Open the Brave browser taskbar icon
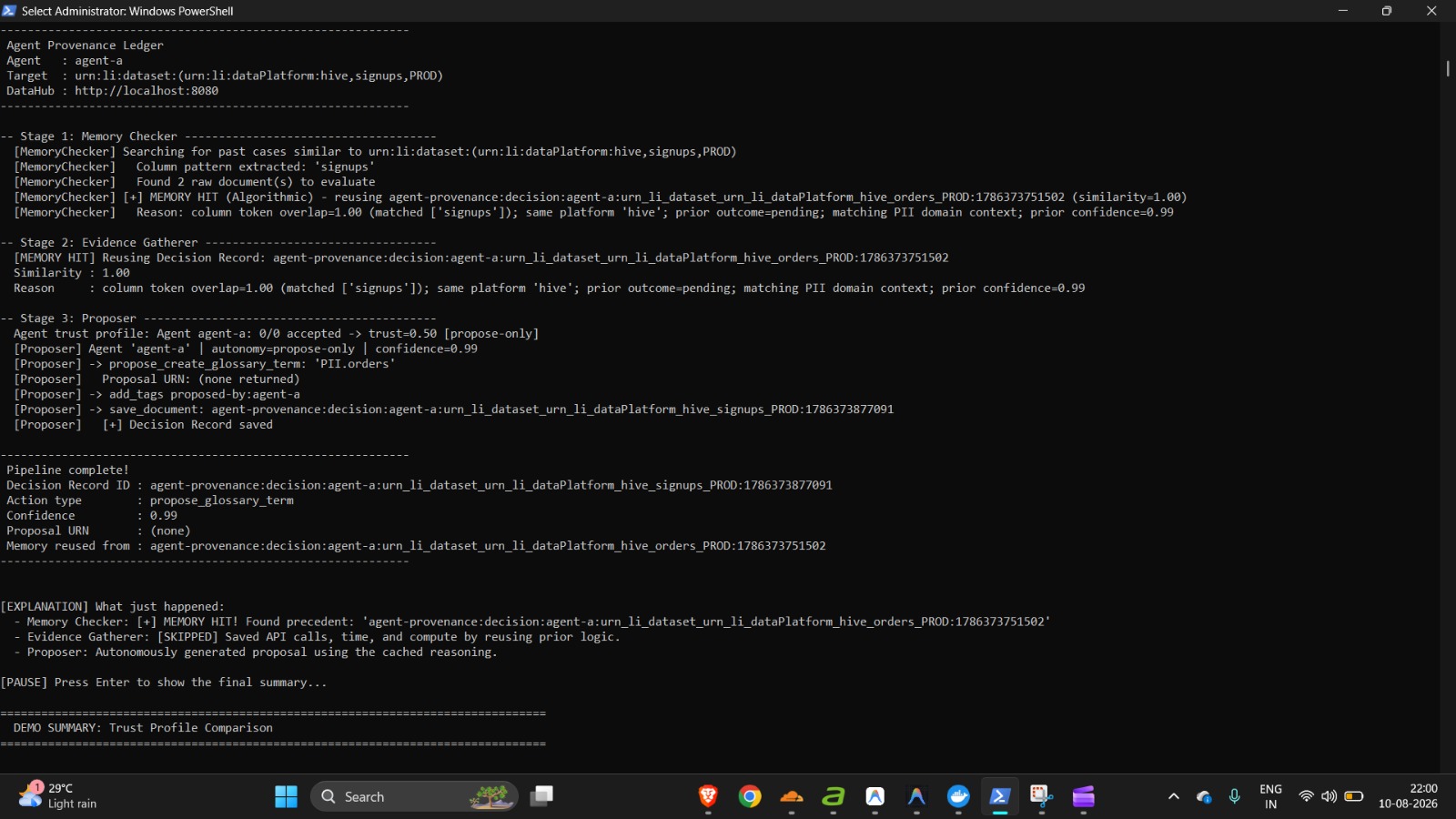Screen dimensions: 1456x819 (x=708, y=796)
